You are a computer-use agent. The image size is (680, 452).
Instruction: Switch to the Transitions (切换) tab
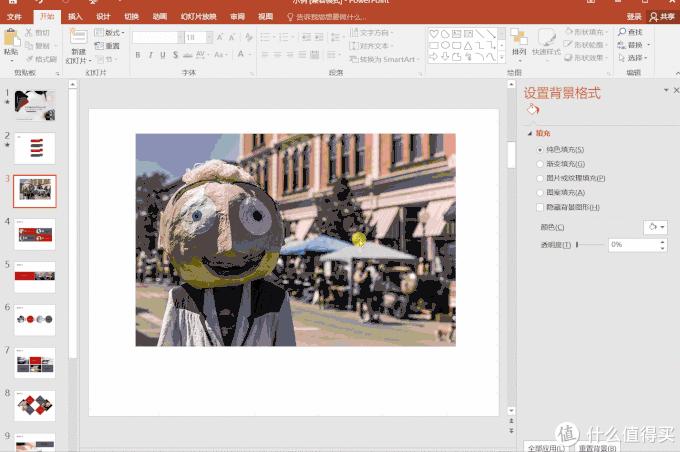131,16
